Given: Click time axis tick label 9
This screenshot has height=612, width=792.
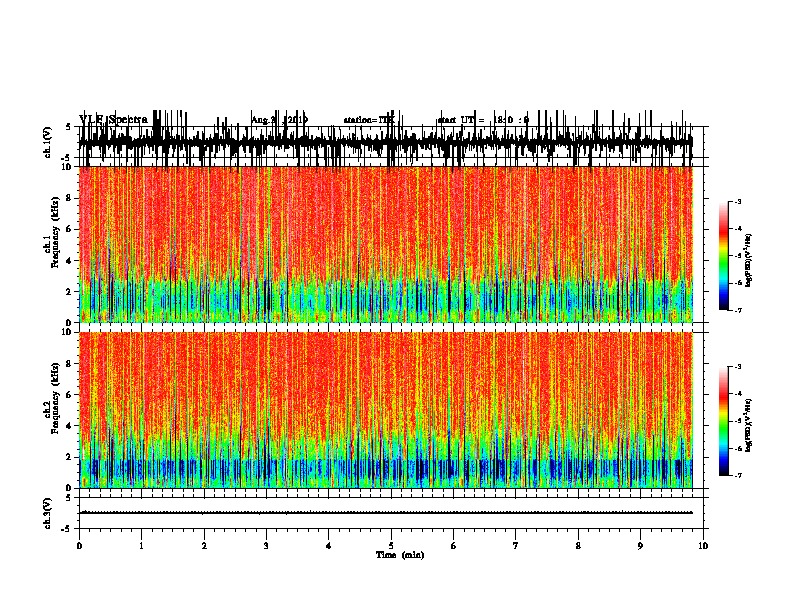Looking at the screenshot, I should 640,546.
